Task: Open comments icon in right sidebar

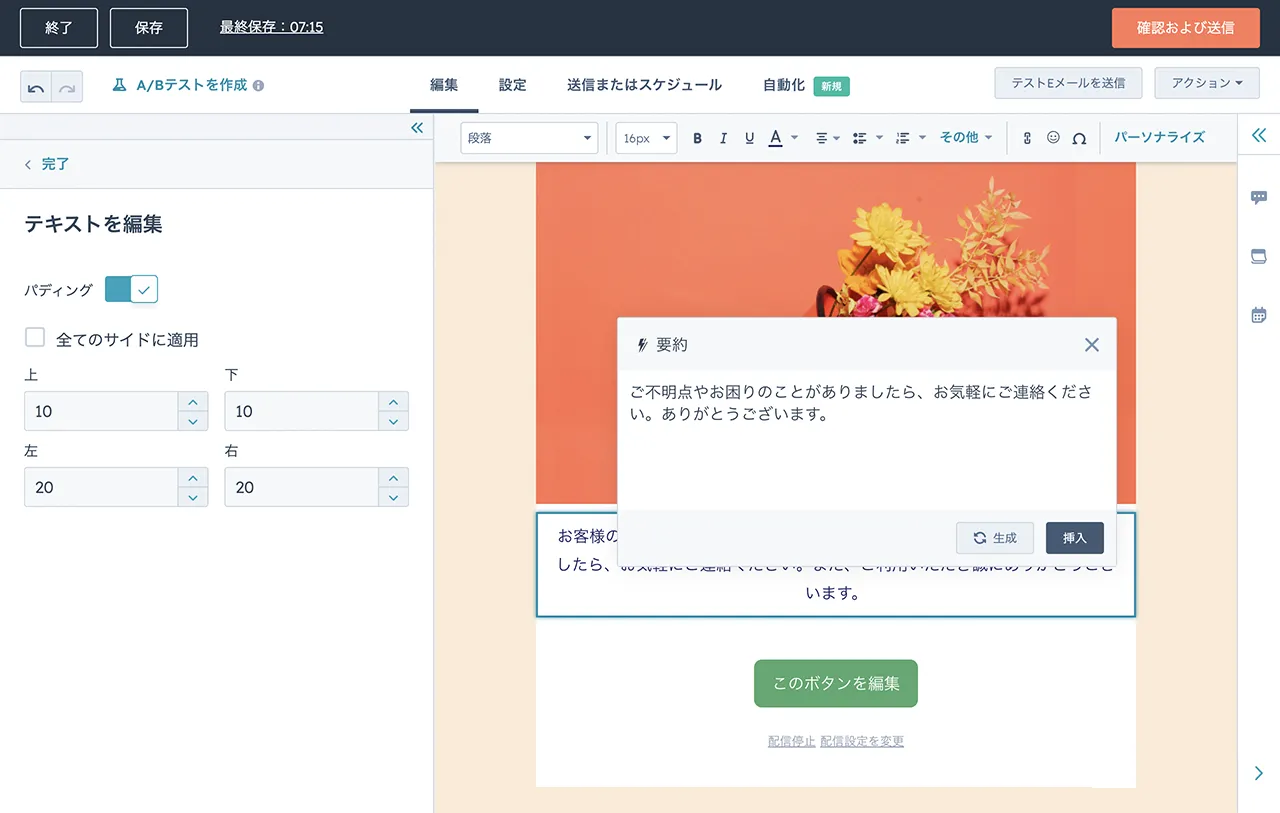Action: [1259, 198]
